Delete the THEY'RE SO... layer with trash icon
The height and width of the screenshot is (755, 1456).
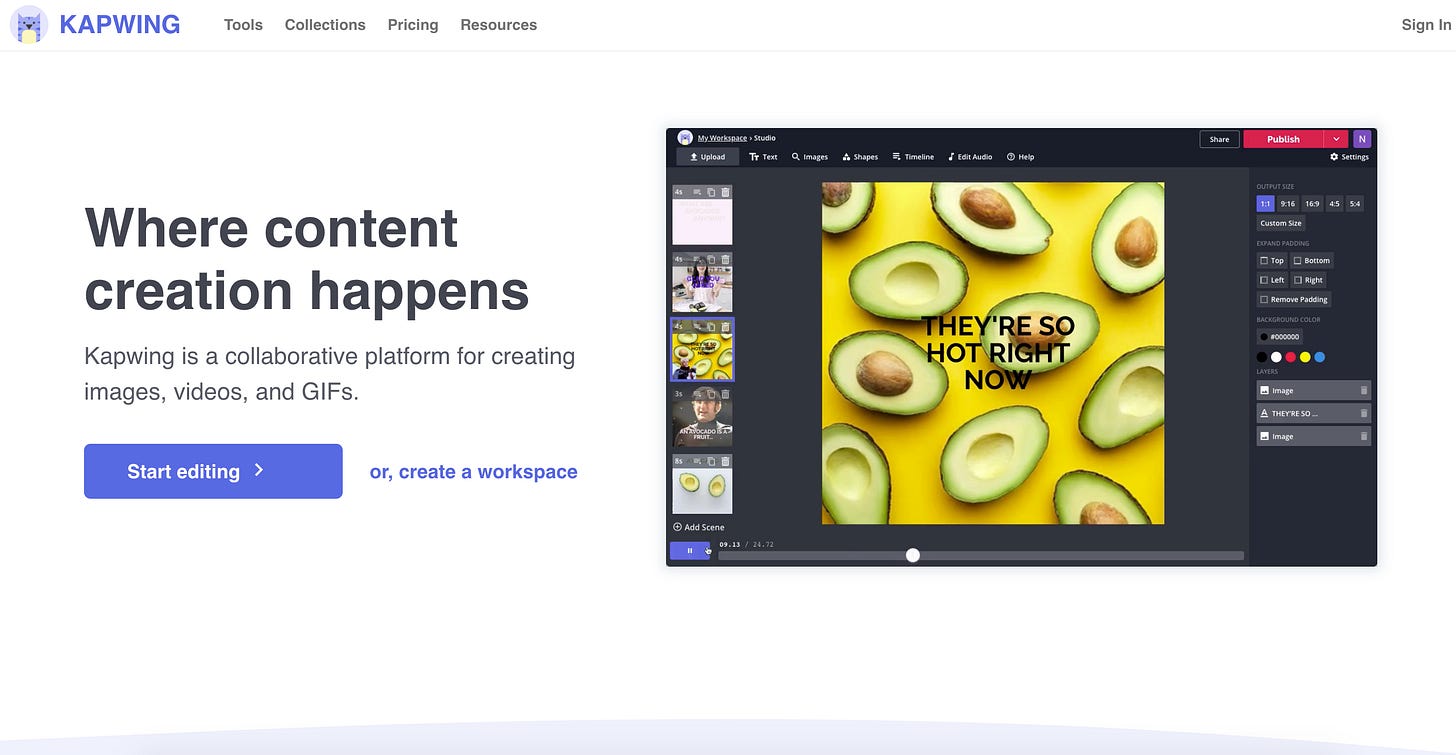tap(1363, 413)
